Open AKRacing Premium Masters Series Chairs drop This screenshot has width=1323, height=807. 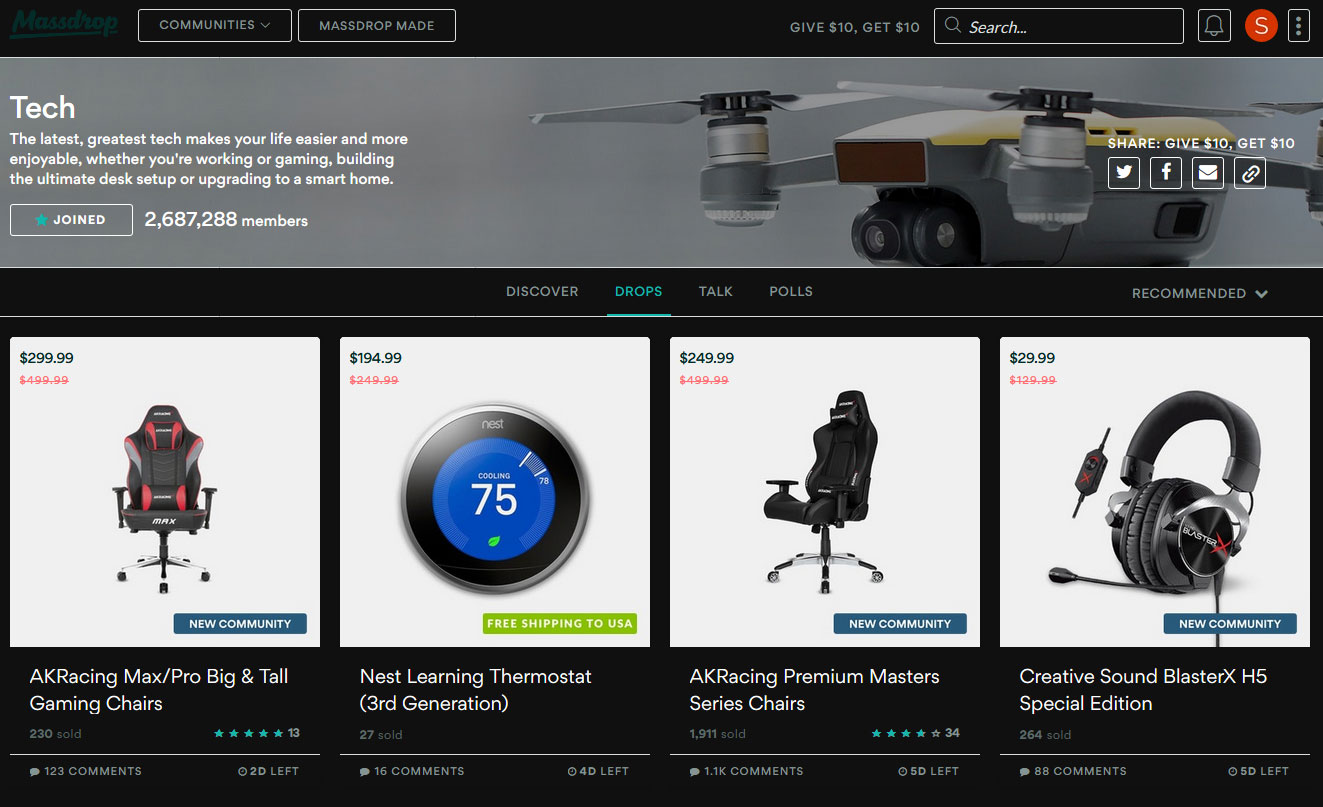[815, 690]
